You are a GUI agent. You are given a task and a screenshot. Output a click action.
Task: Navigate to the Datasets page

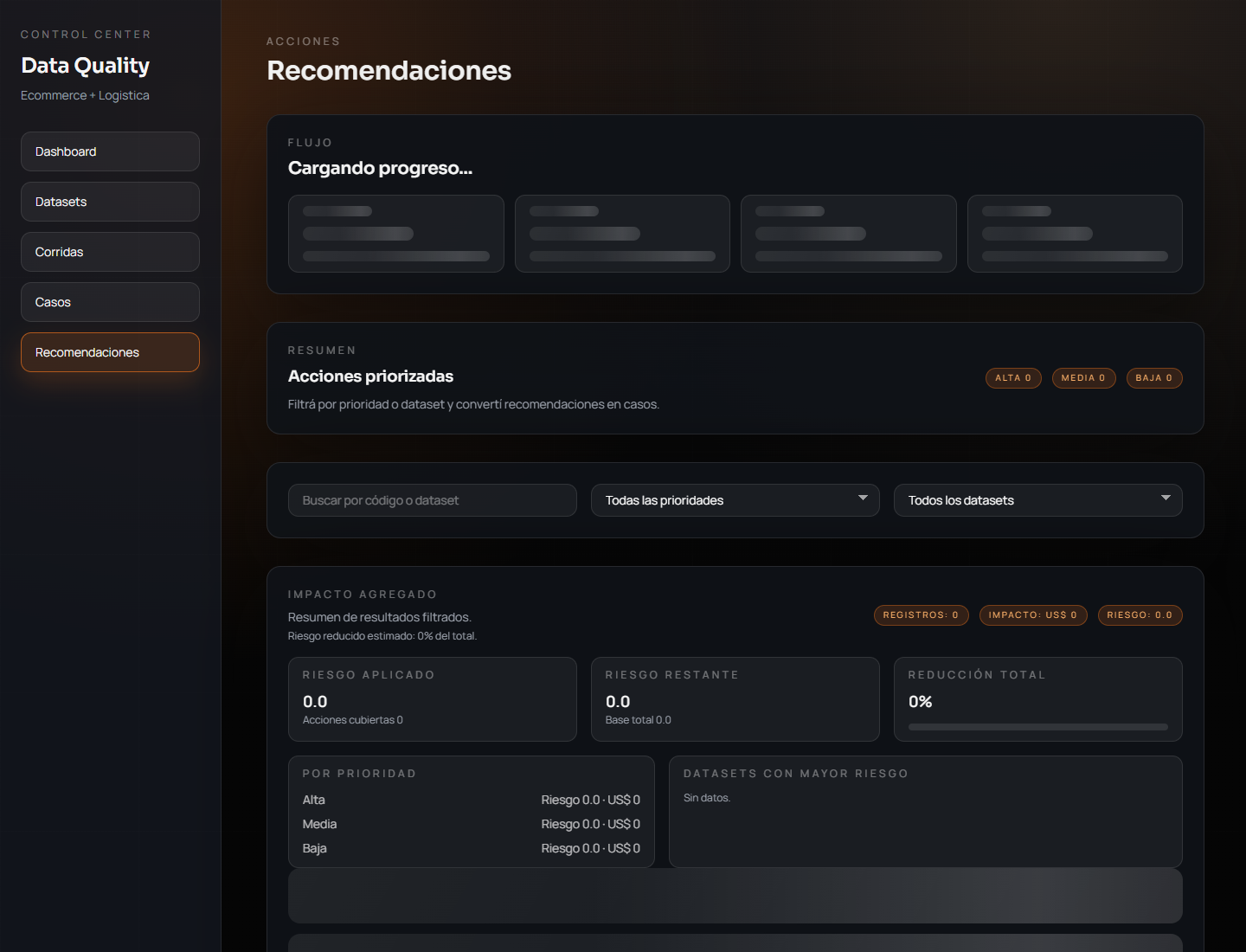pos(110,202)
